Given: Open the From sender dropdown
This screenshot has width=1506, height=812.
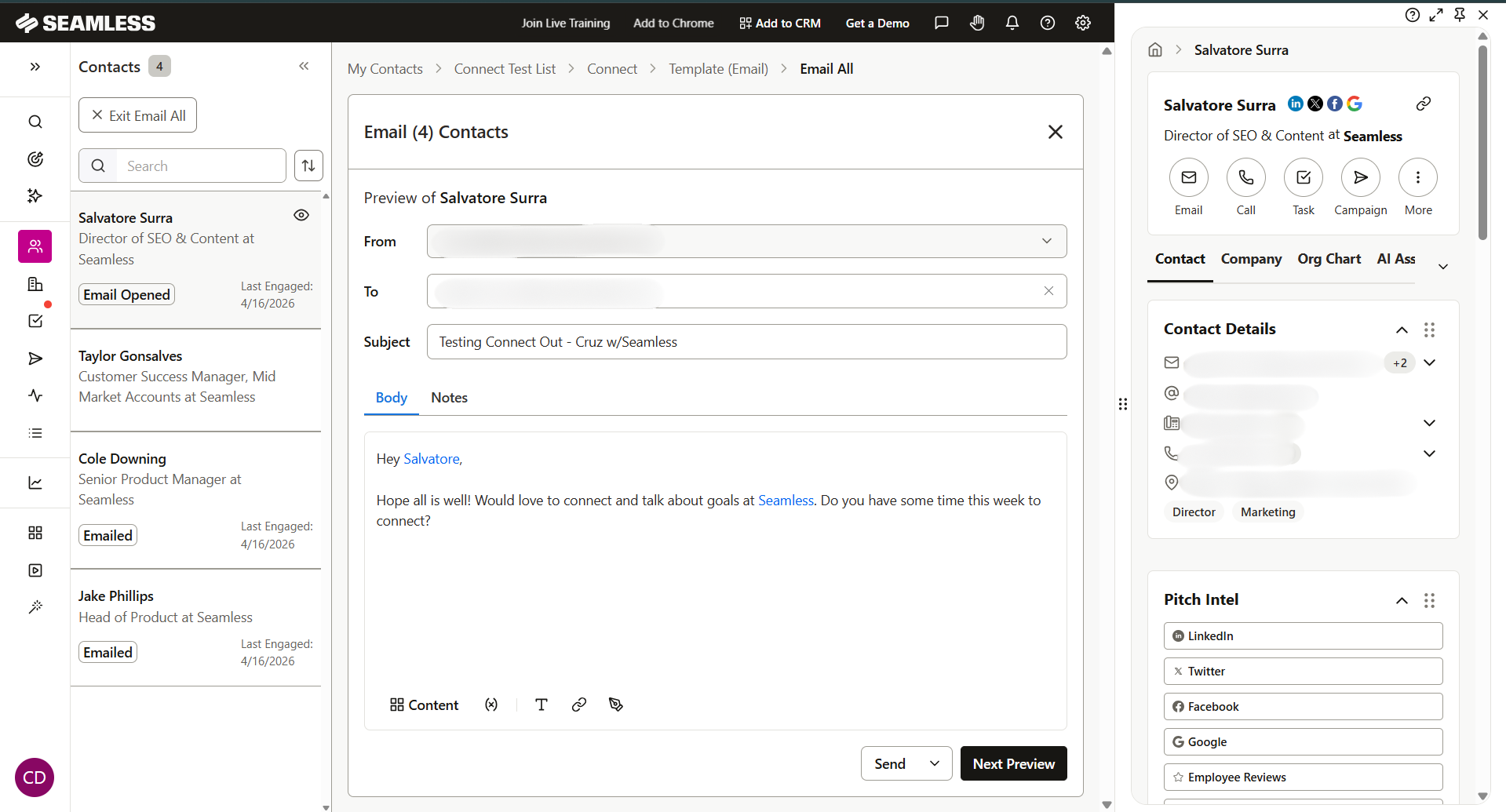Looking at the screenshot, I should click(746, 241).
